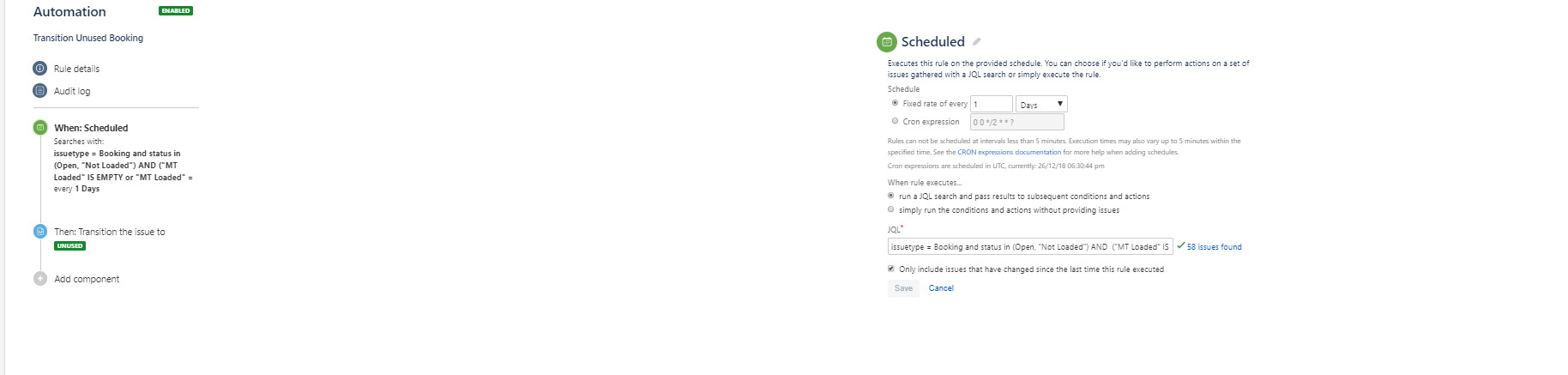Select the Fixed rate of every radio button
Screen dimensions: 1568x375
click(895, 103)
